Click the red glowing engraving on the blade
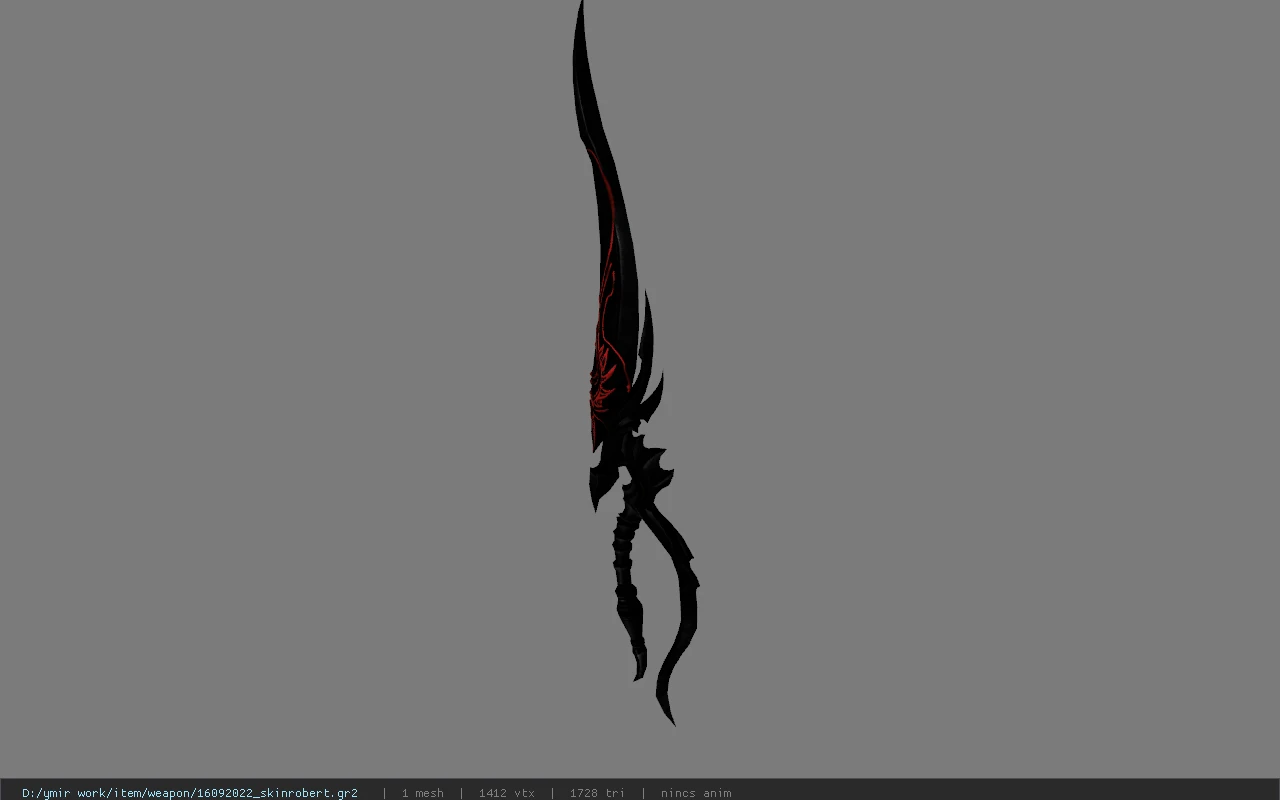 [603, 385]
